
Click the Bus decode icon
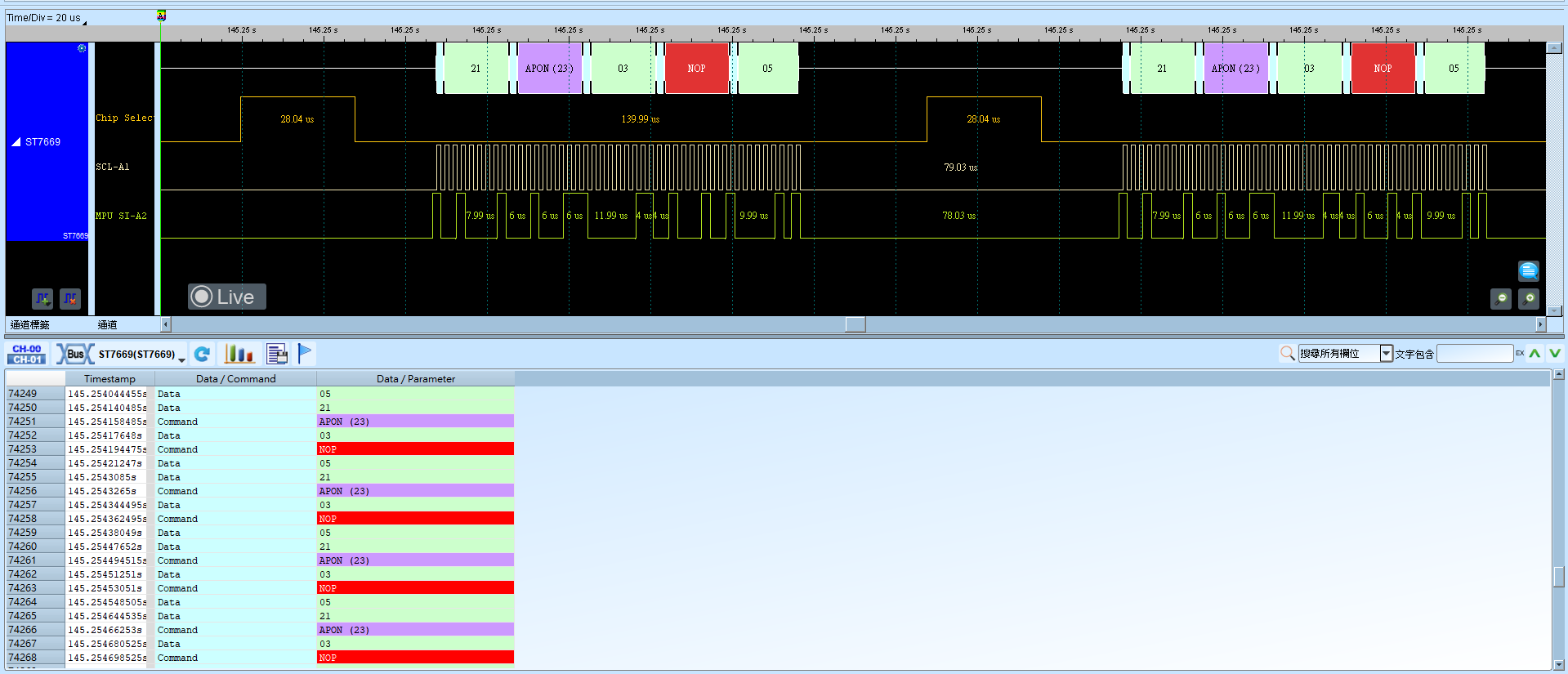tap(75, 354)
